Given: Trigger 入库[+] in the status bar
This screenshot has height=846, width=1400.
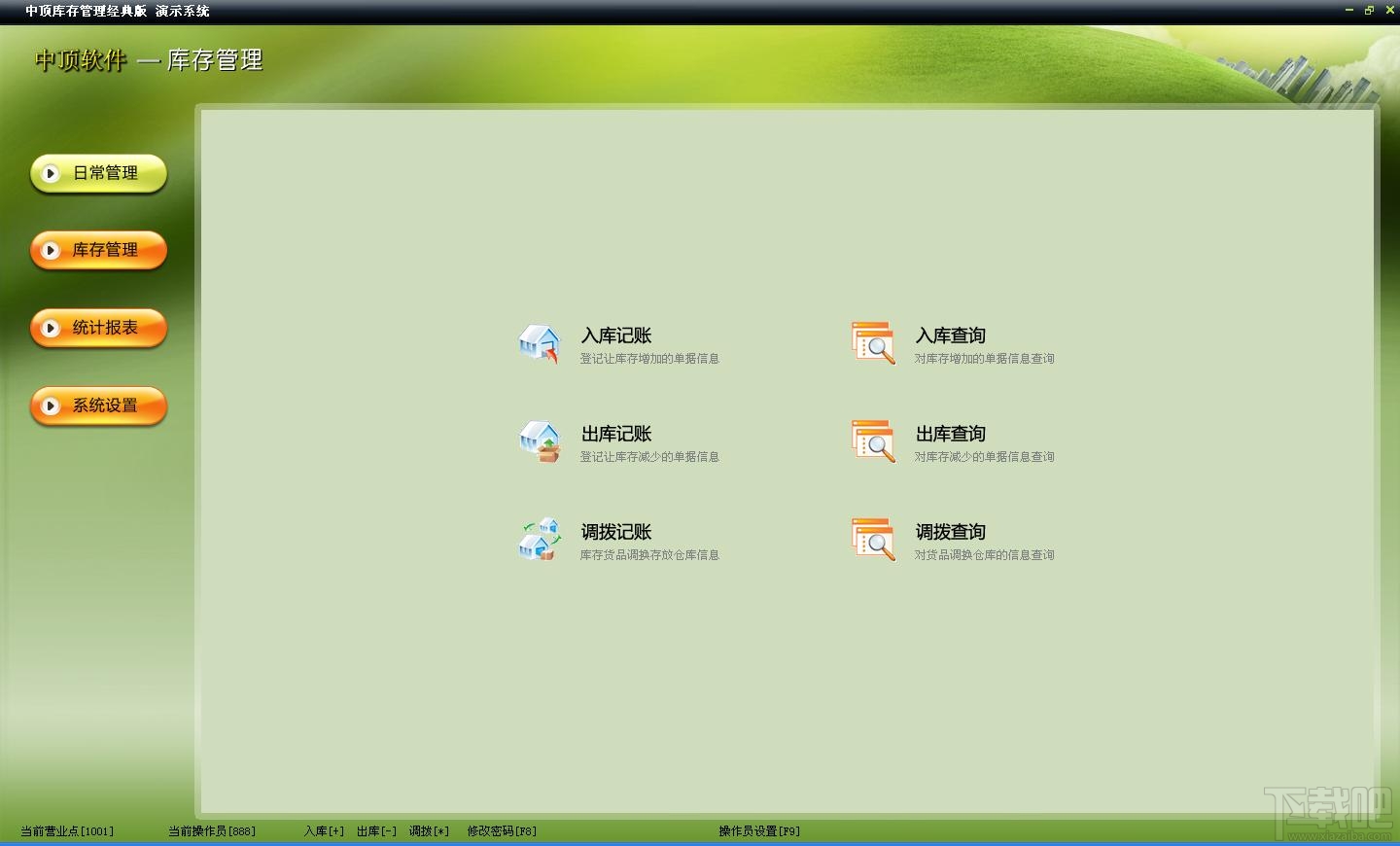Looking at the screenshot, I should pos(323,831).
